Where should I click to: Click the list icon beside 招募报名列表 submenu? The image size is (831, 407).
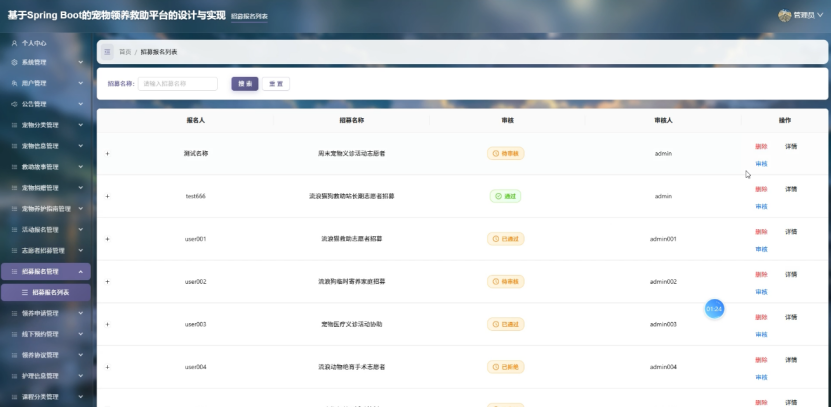point(24,293)
